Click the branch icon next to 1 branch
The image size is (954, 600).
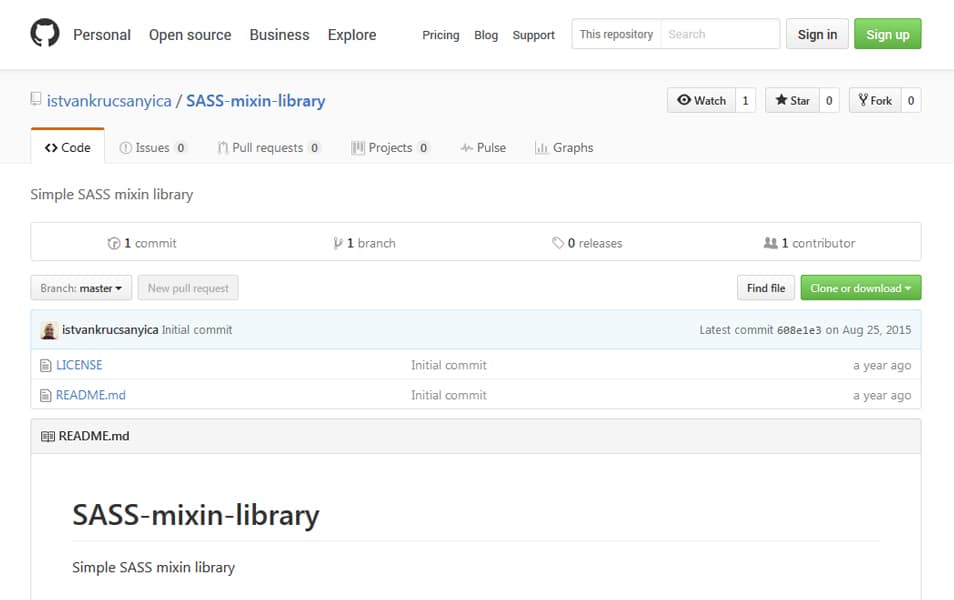tap(338, 243)
